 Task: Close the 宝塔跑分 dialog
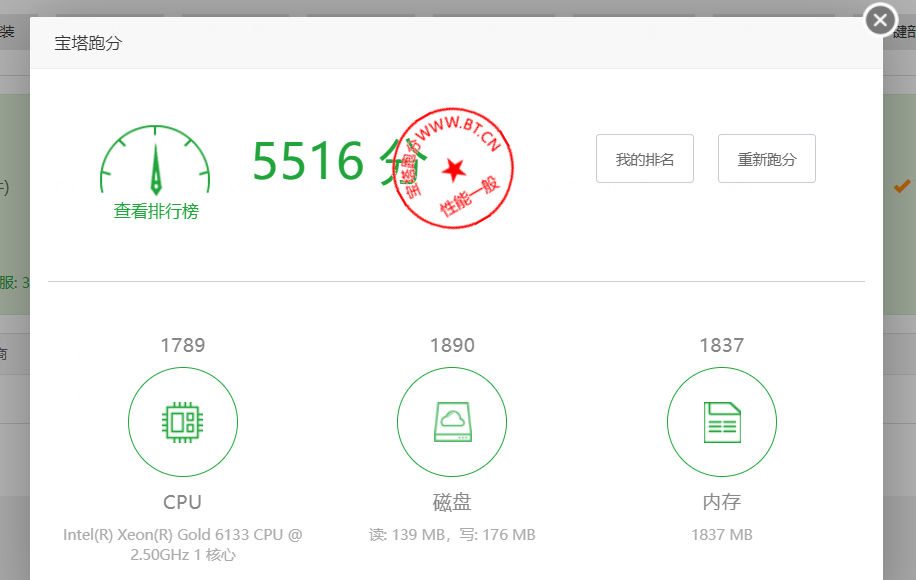click(x=880, y=20)
